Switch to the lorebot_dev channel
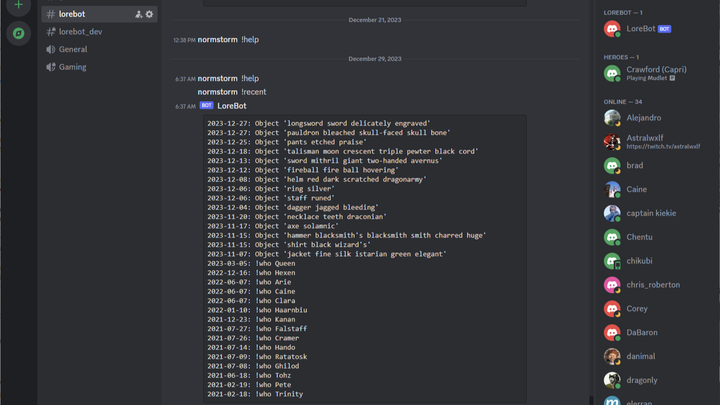Viewport: 720px width, 405px height. 80,32
